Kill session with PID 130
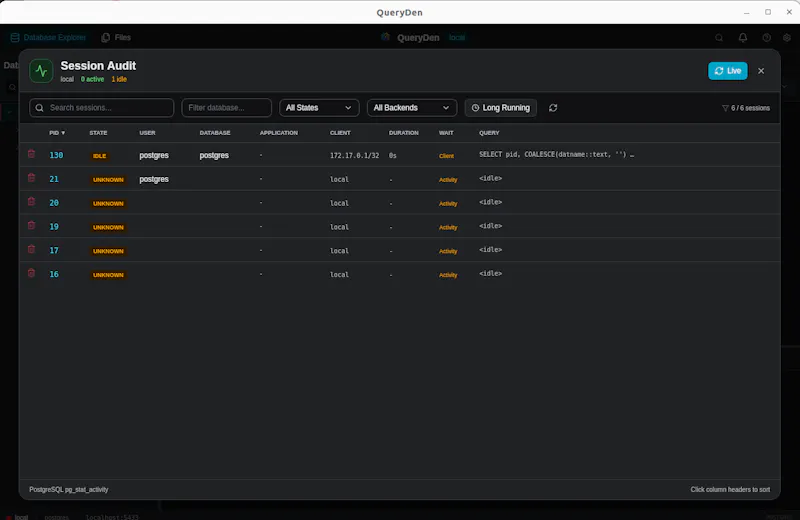The image size is (800, 520). 31,154
